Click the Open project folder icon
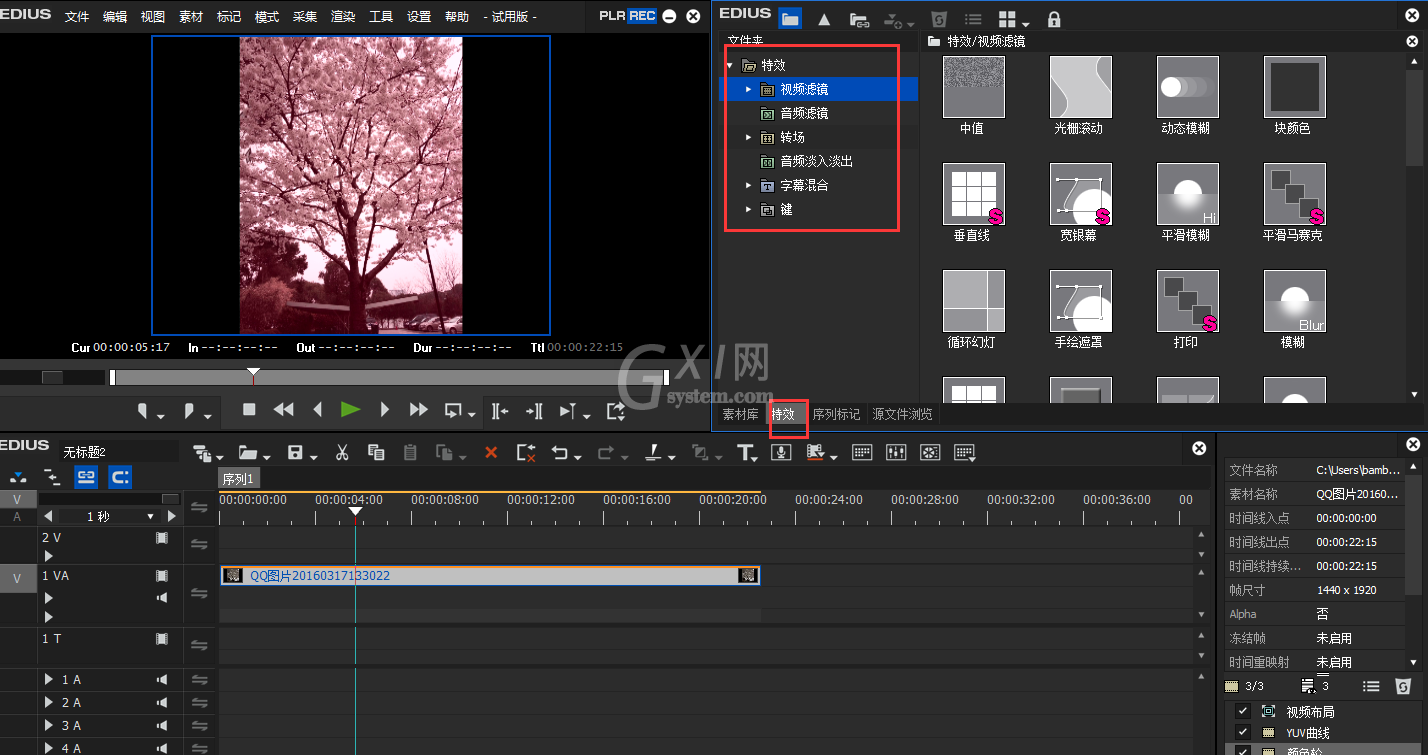 point(247,452)
